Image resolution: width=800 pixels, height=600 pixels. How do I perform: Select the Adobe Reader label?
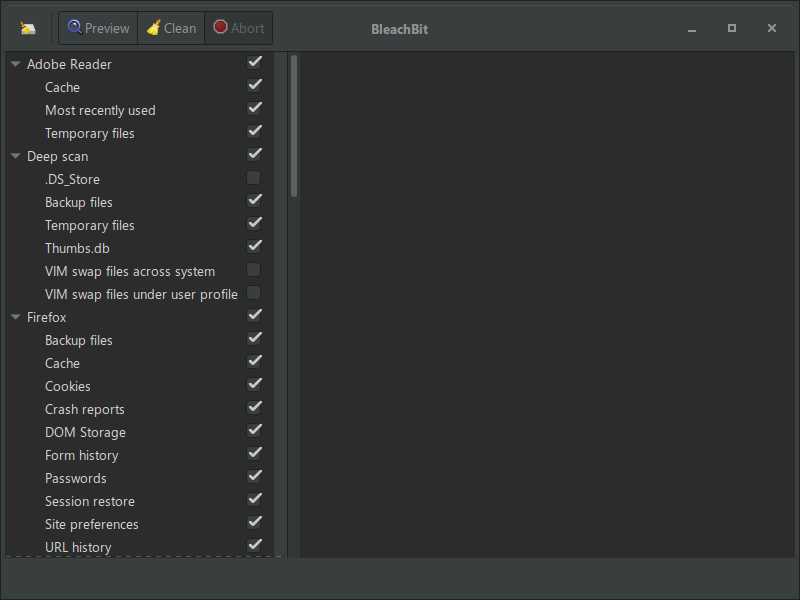point(69,64)
